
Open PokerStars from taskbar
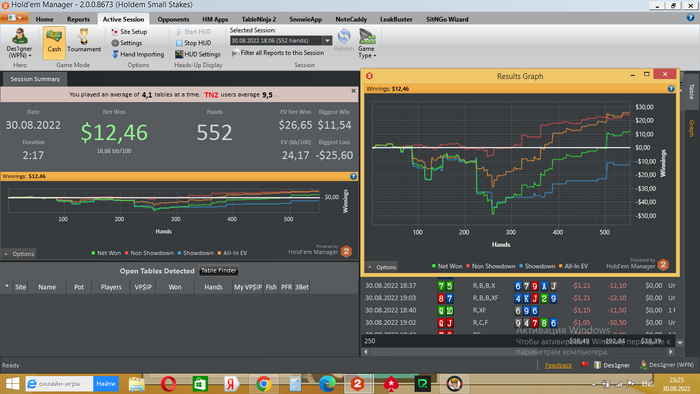391,384
